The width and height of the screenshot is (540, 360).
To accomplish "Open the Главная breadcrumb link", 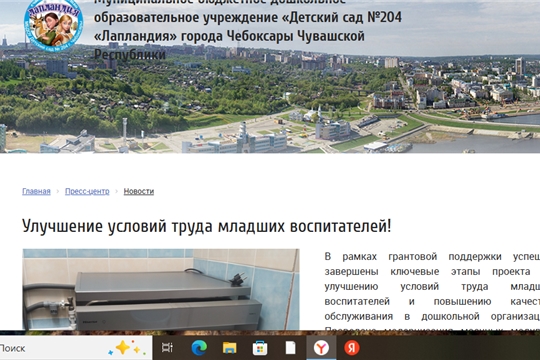I will pyautogui.click(x=36, y=191).
